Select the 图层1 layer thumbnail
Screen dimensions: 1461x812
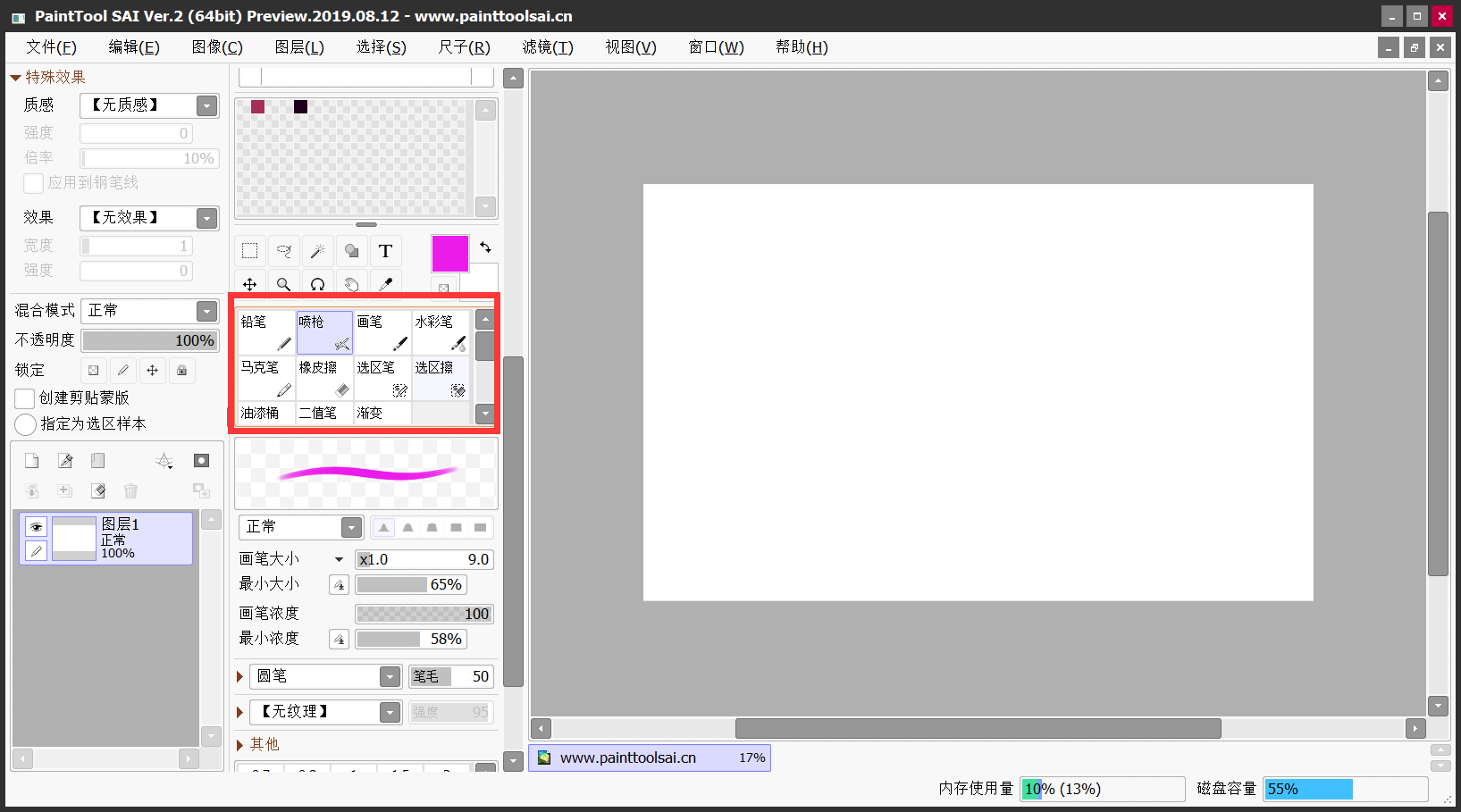pyautogui.click(x=74, y=539)
